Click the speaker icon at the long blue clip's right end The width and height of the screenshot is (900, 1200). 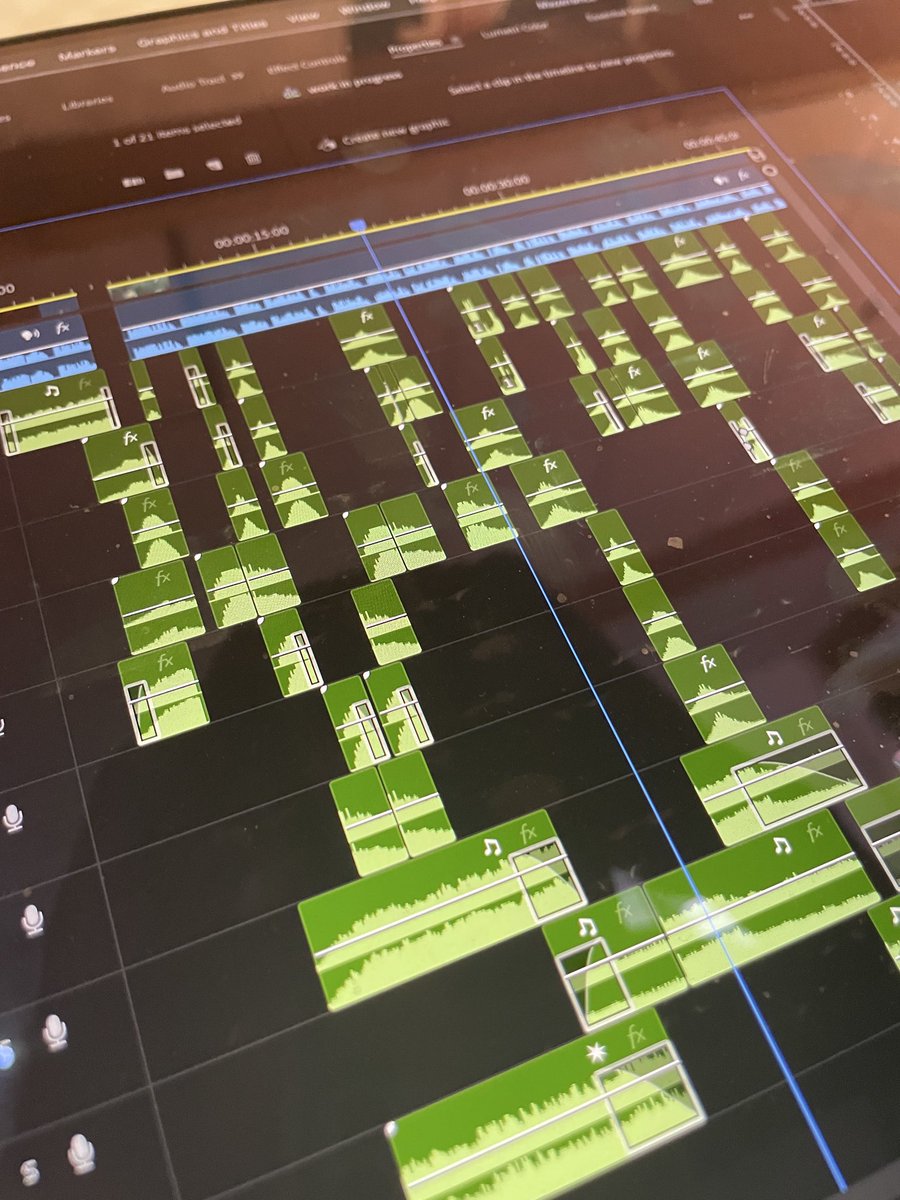(719, 179)
